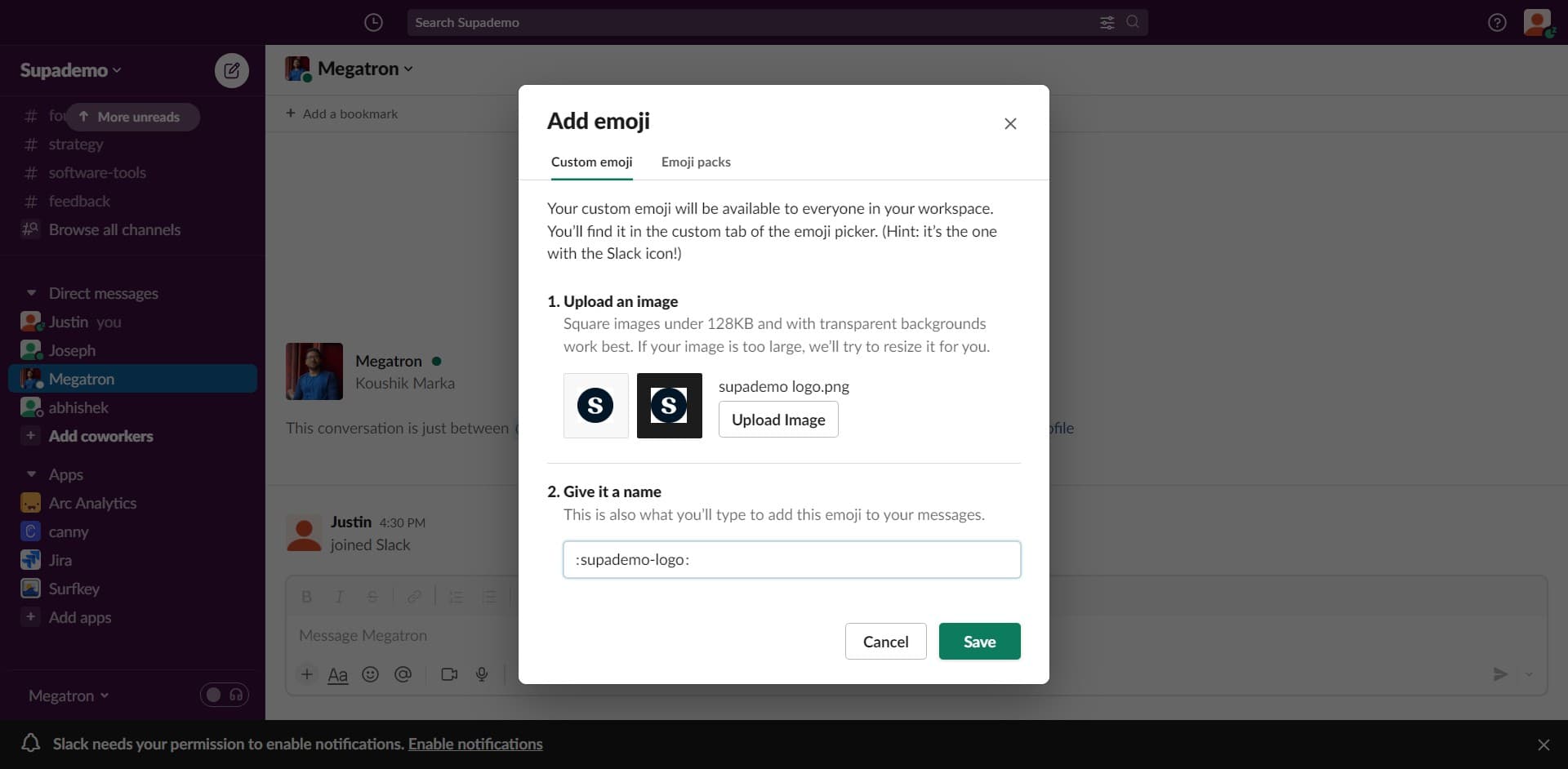Click the mention @ icon in composer
Image resolution: width=1568 pixels, height=769 pixels.
pos(403,674)
